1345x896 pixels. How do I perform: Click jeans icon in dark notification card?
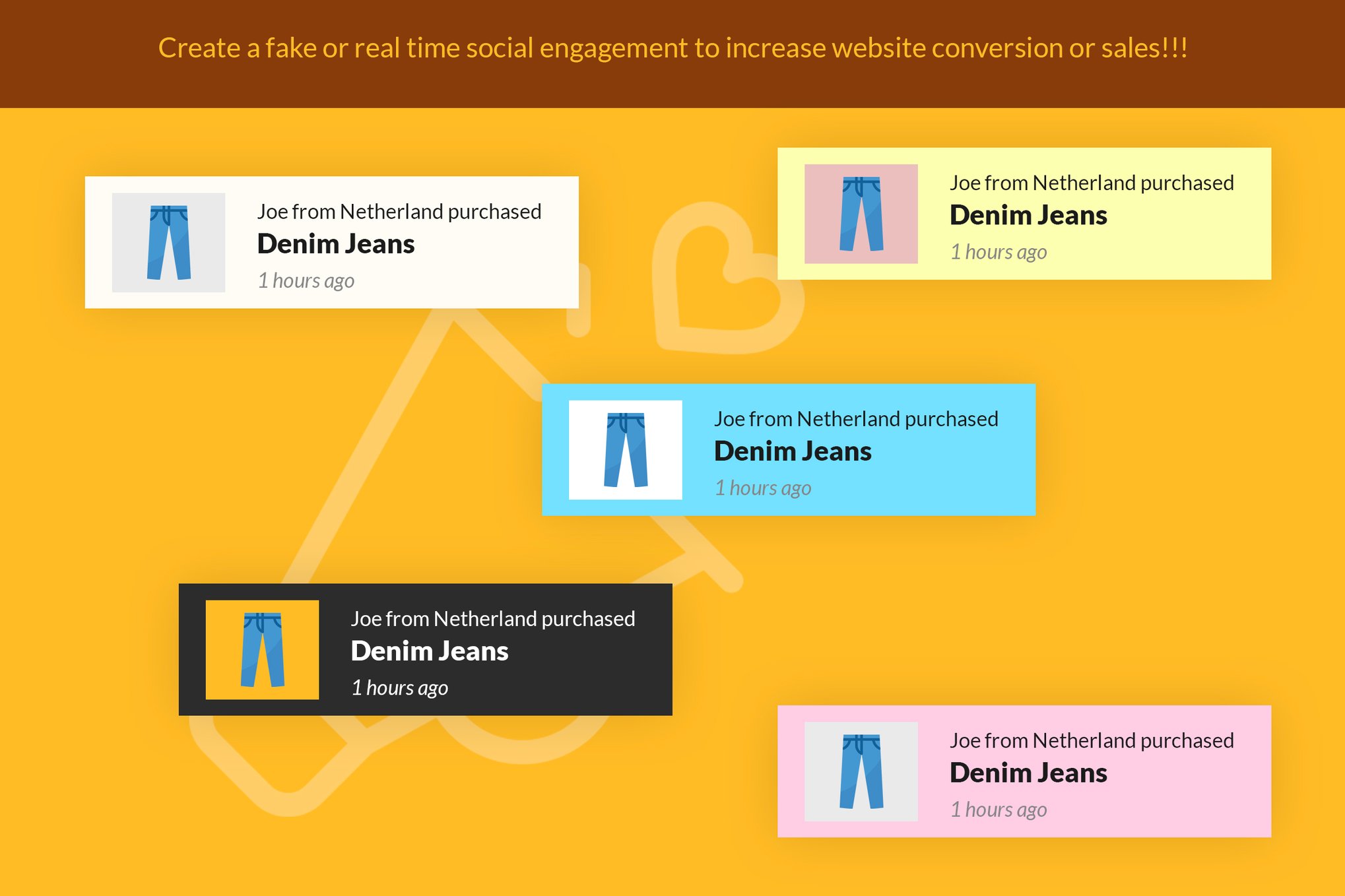[263, 650]
